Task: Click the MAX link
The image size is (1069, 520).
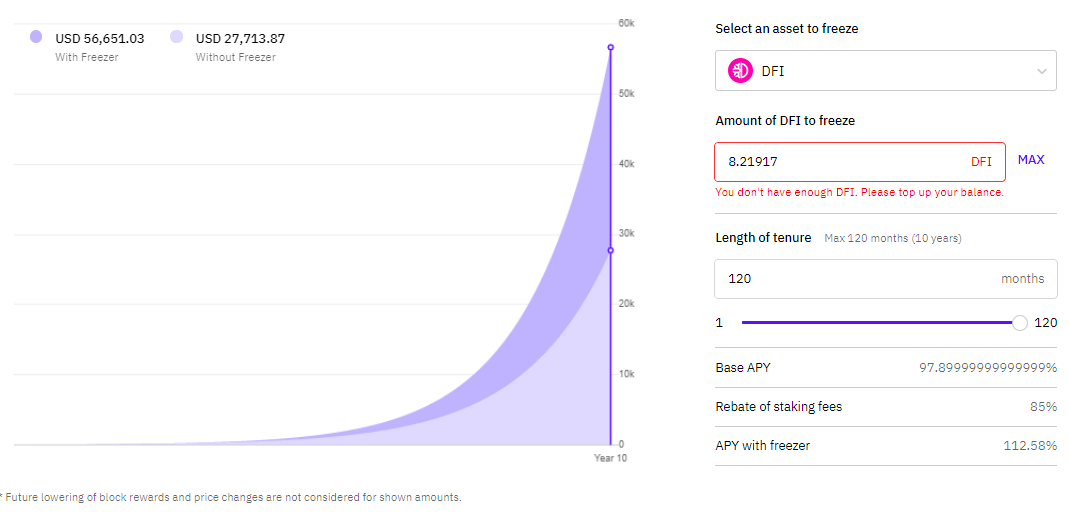Action: (x=1031, y=160)
